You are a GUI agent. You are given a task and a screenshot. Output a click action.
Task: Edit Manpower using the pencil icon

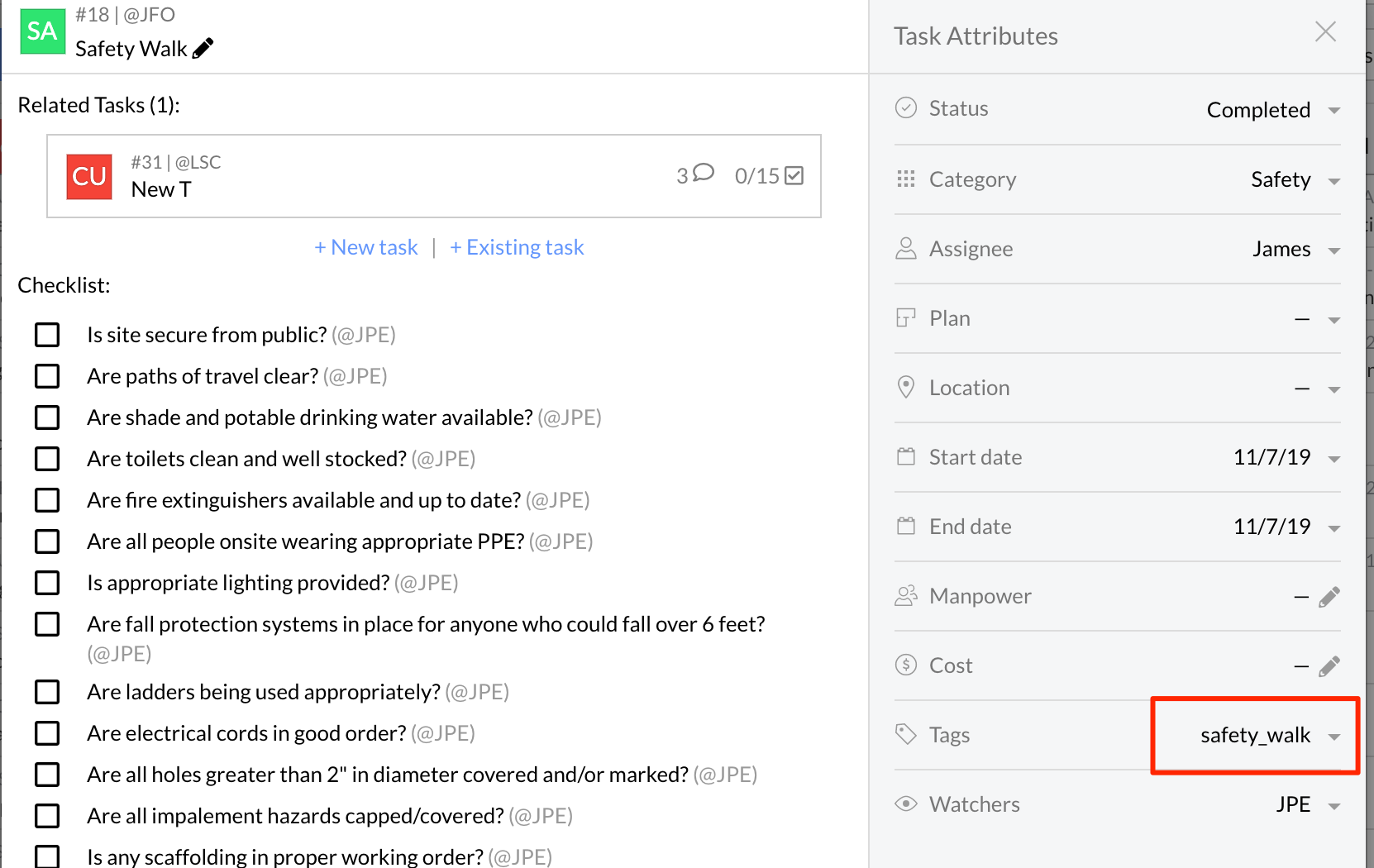pos(1329,597)
